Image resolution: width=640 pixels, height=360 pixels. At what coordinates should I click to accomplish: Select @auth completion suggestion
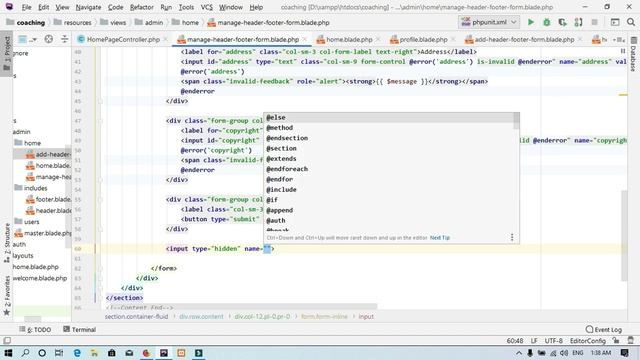(x=388, y=220)
